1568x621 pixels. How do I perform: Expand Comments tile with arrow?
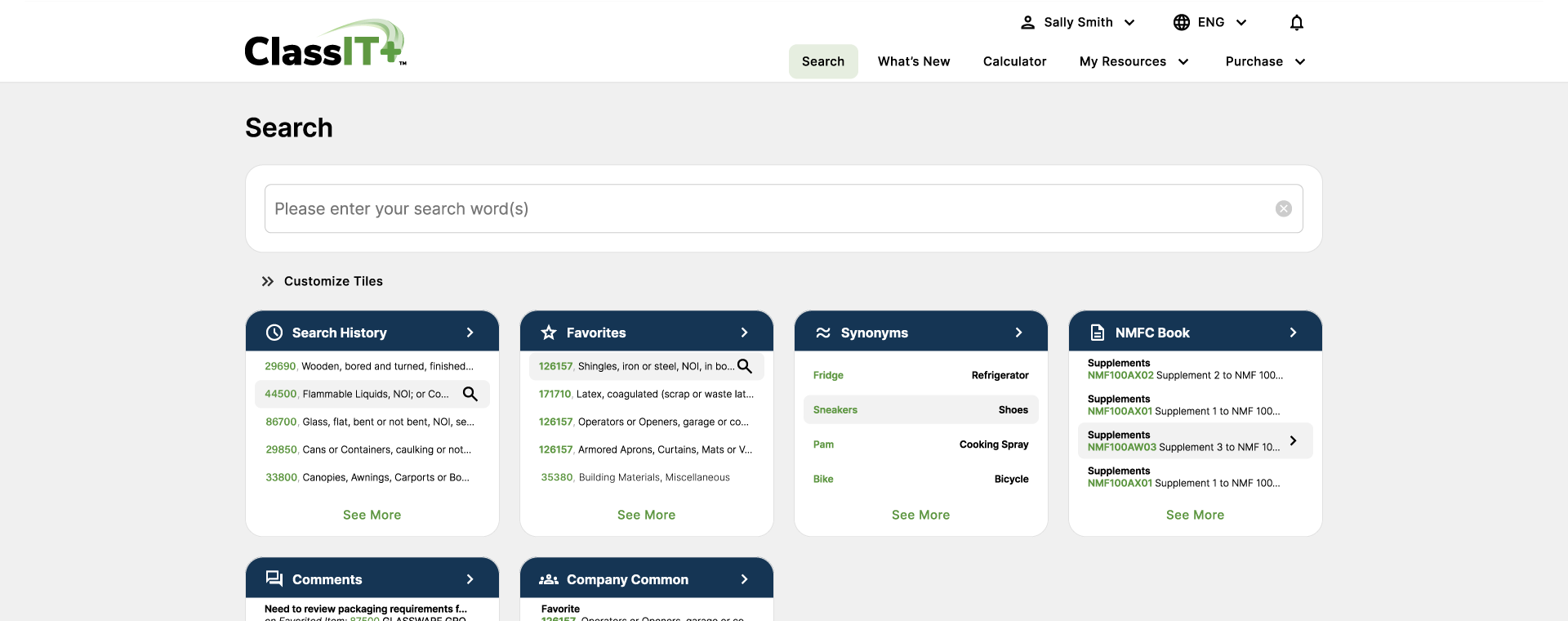pos(470,579)
